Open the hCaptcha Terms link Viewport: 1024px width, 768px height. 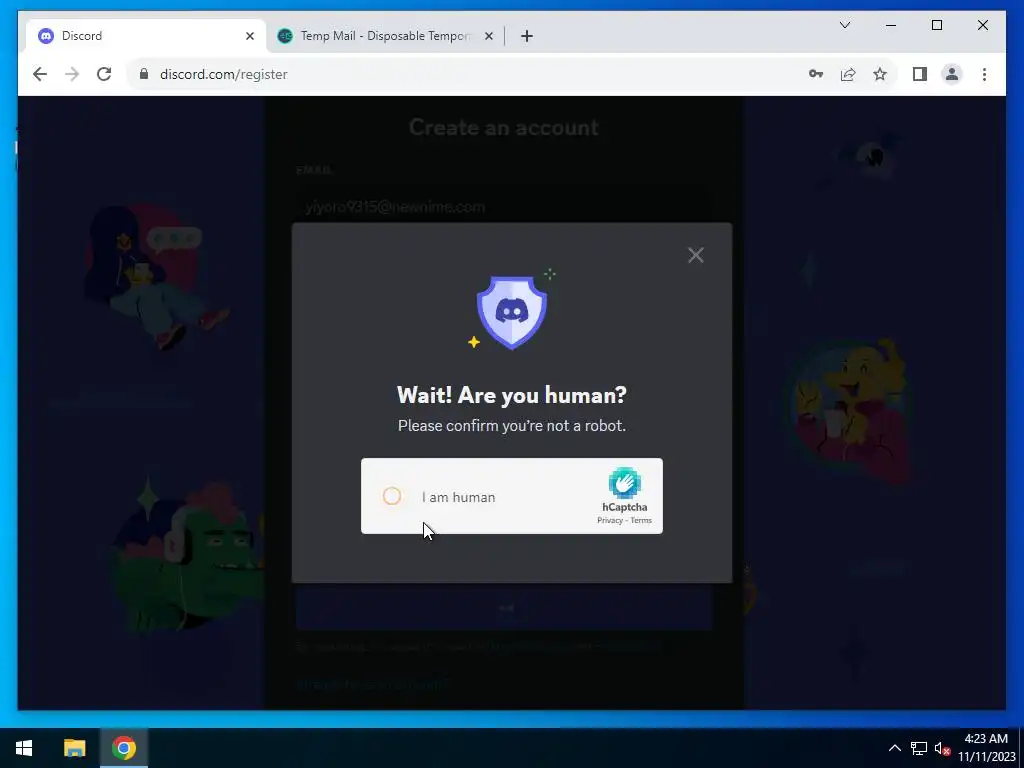[x=641, y=520]
